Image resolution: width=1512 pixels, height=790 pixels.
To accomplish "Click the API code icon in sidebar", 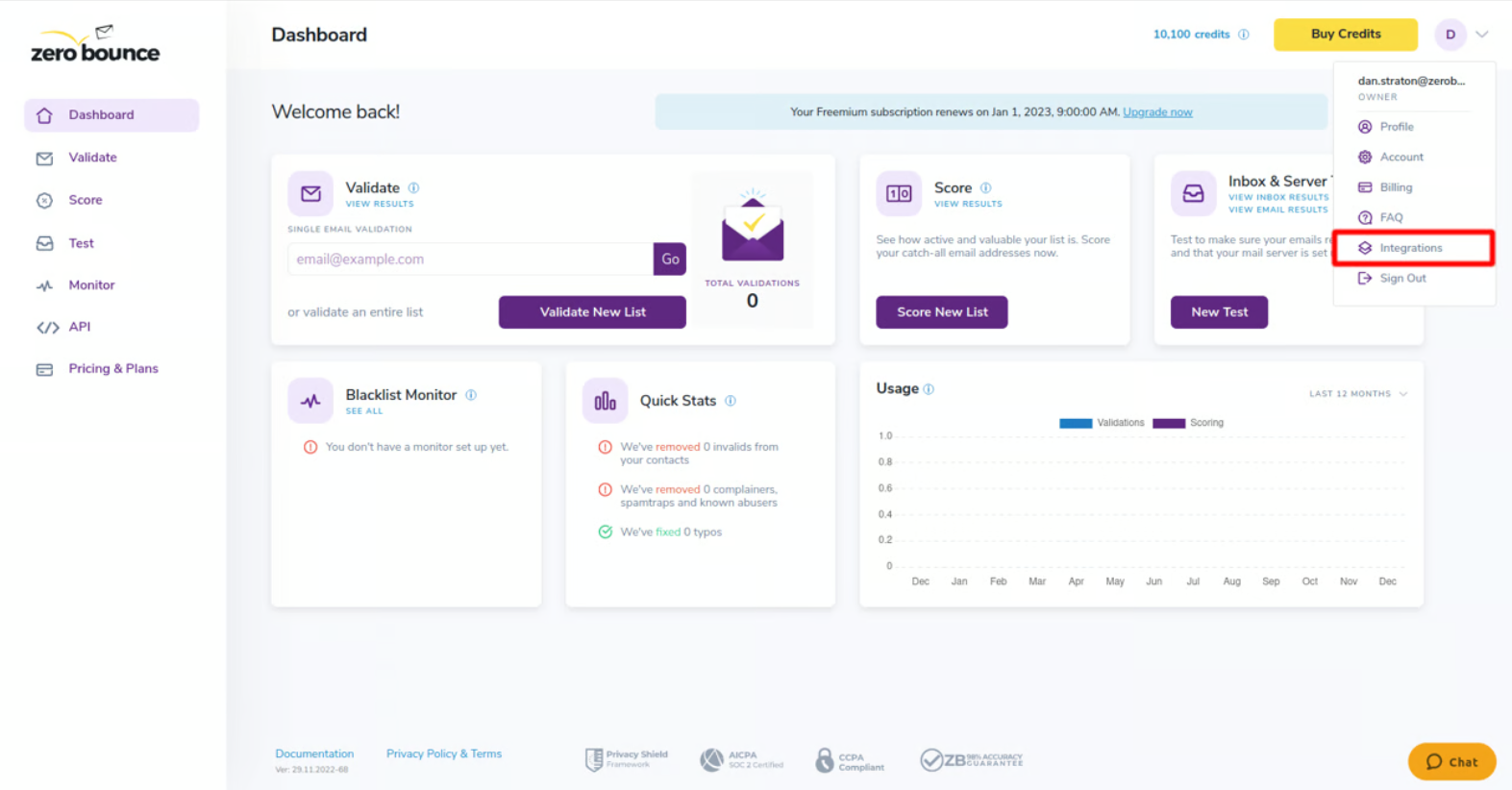I will 47,328.
